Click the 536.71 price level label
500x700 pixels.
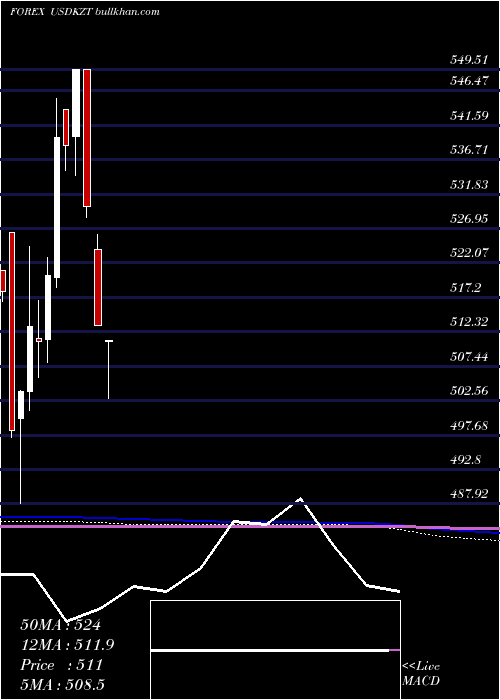pos(469,150)
